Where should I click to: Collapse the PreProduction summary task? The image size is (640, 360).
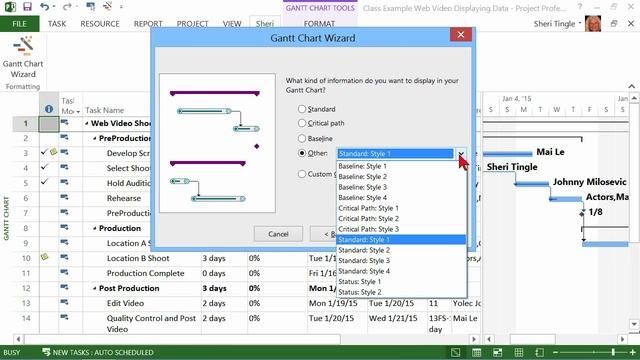95,138
